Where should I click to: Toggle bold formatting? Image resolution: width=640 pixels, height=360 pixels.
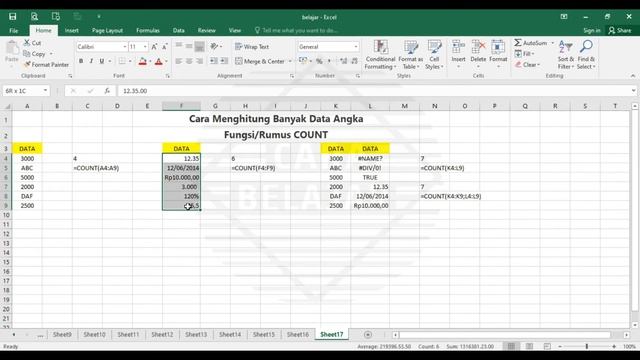81,61
